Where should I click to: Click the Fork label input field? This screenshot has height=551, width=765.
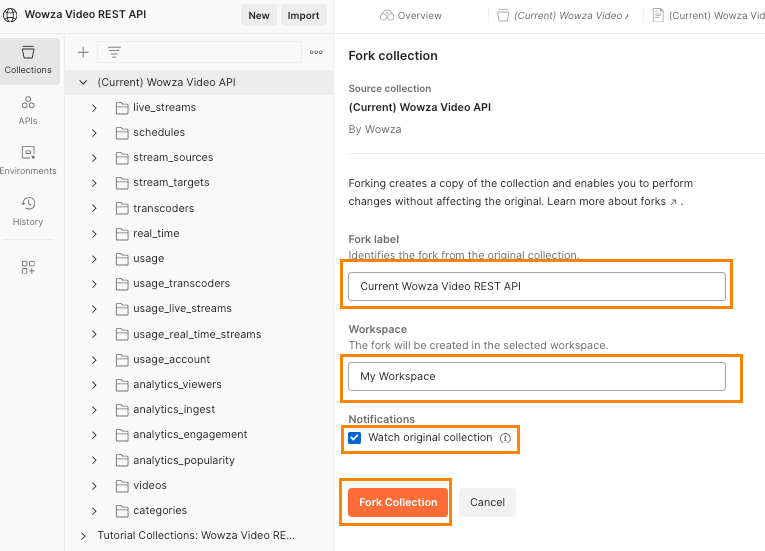pos(536,286)
